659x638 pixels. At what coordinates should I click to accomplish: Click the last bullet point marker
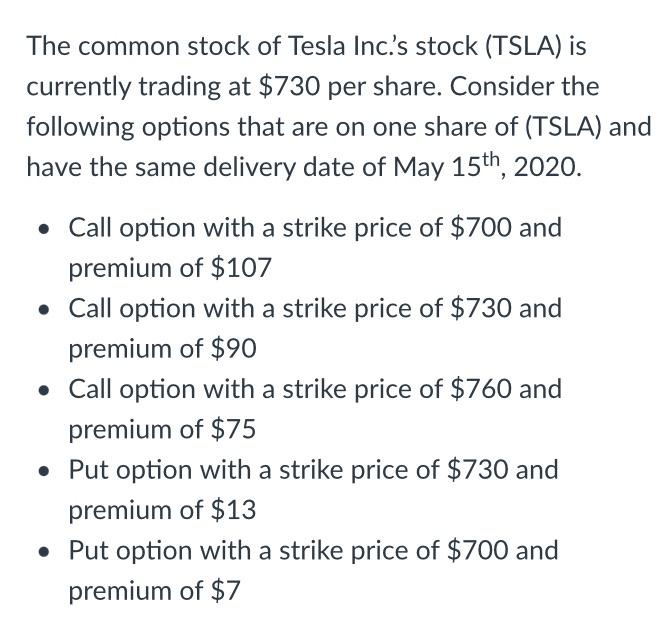42,551
